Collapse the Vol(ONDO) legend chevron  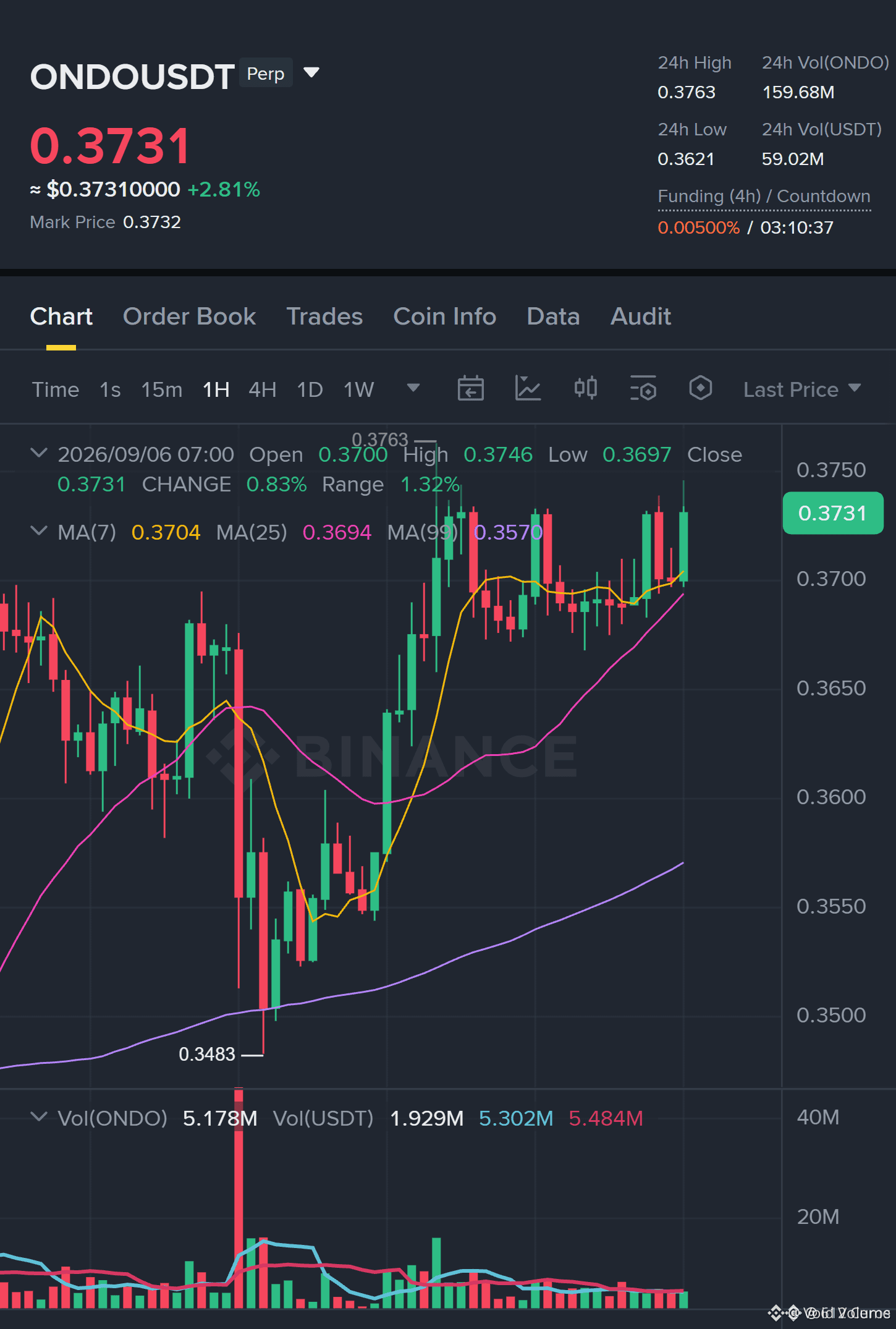point(38,1117)
